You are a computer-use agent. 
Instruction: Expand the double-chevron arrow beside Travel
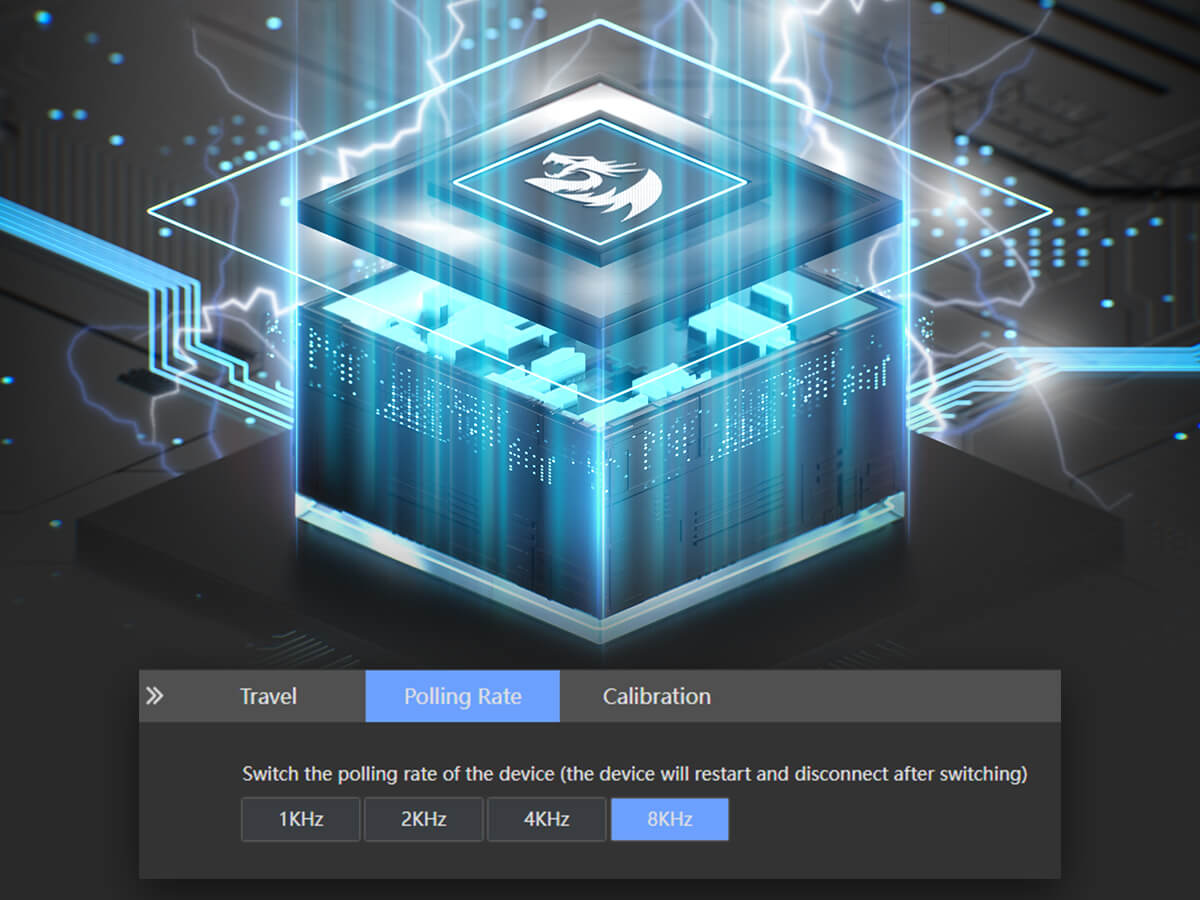tap(154, 696)
